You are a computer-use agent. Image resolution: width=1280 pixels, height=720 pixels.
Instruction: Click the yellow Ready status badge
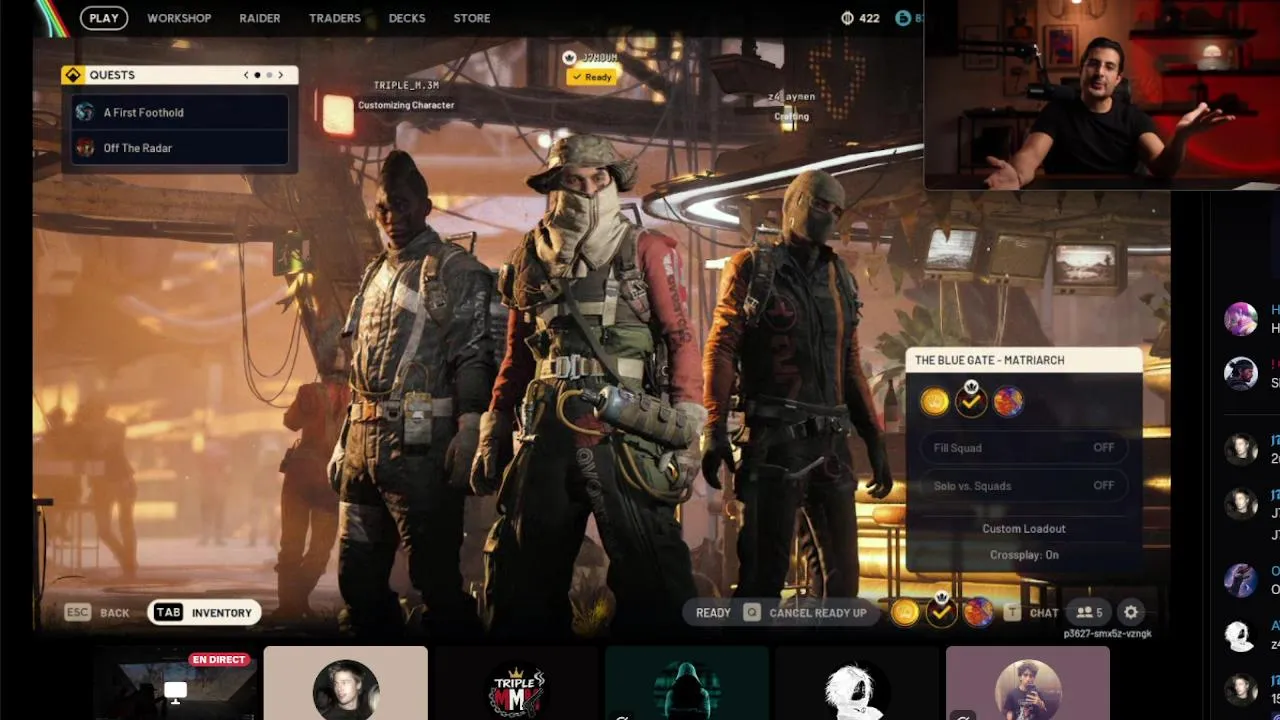point(592,77)
